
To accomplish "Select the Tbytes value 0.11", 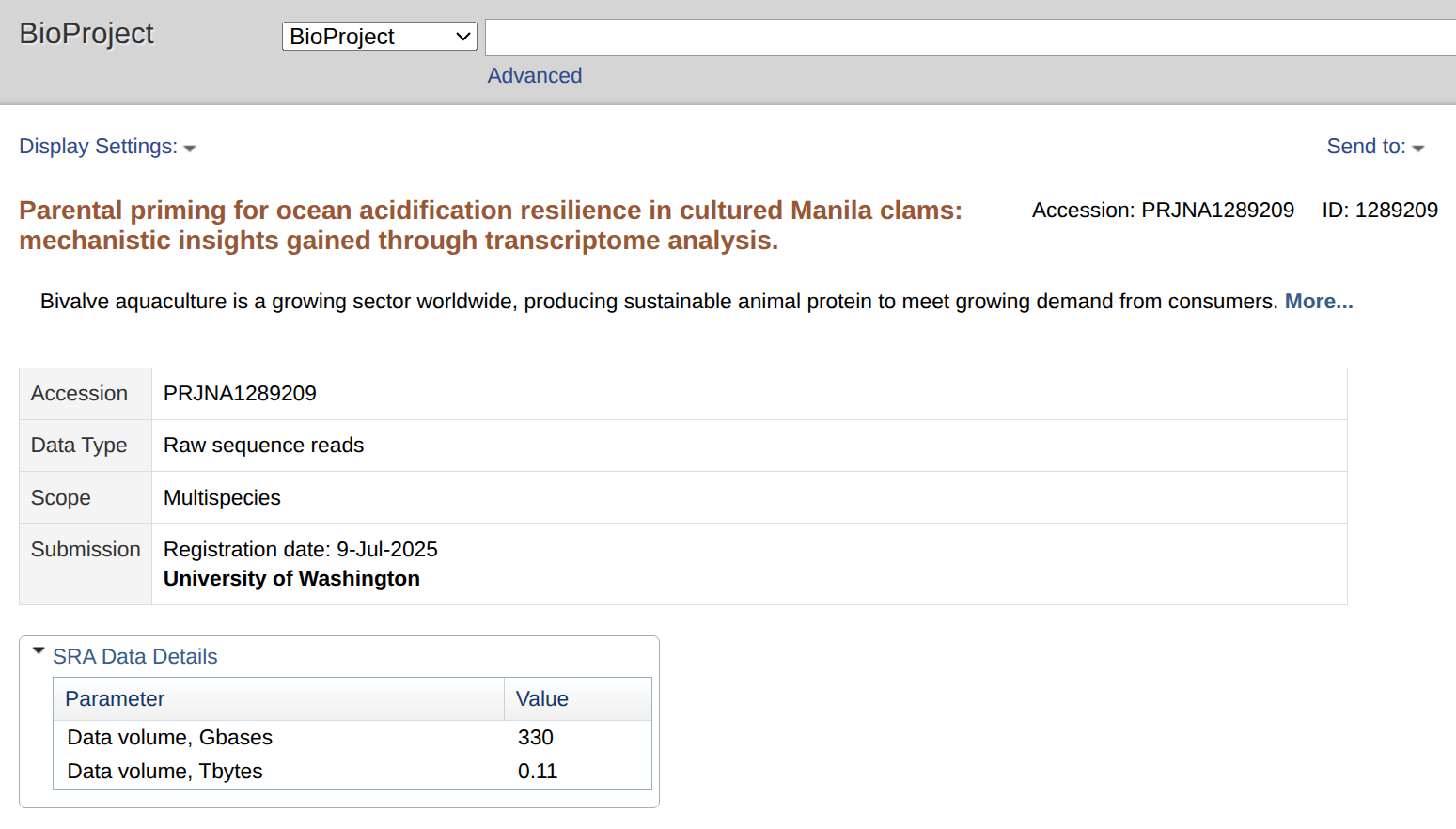I will [x=538, y=771].
